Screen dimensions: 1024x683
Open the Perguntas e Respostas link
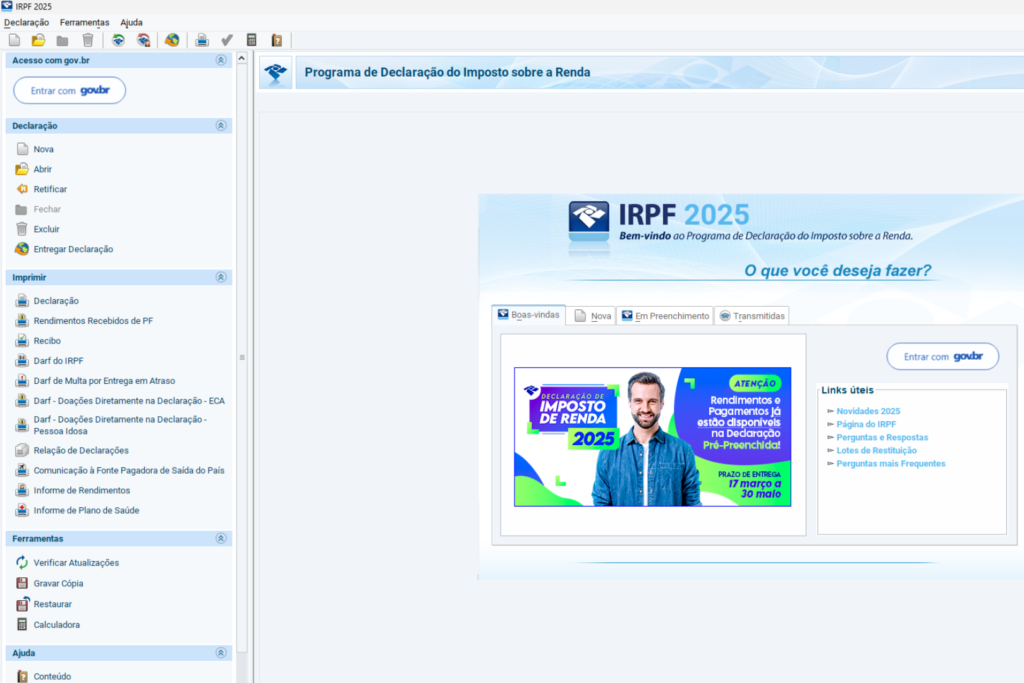(882, 437)
